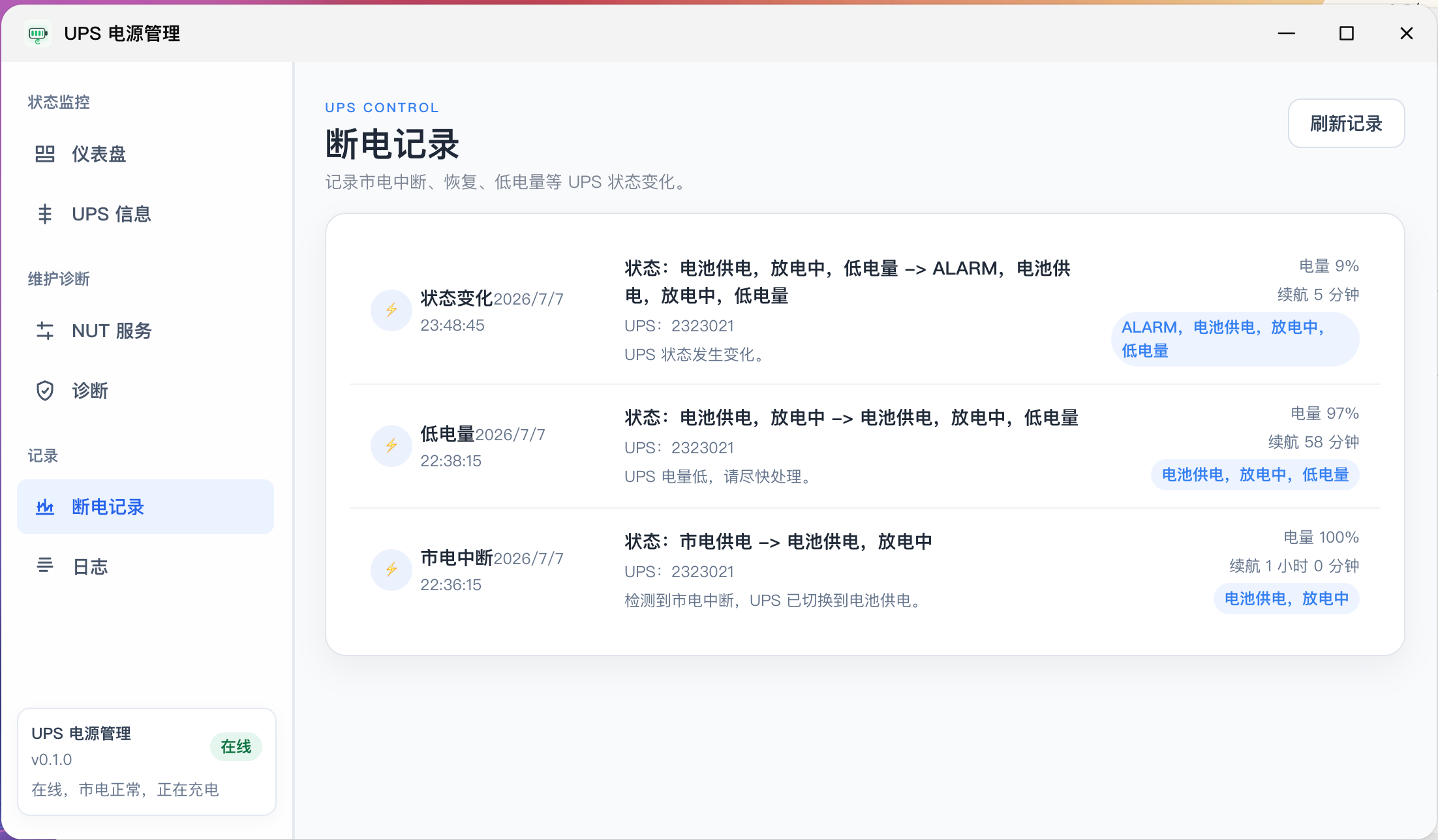The height and width of the screenshot is (840, 1438).
Task: Click the timestamp 23:48:45
Action: (452, 325)
